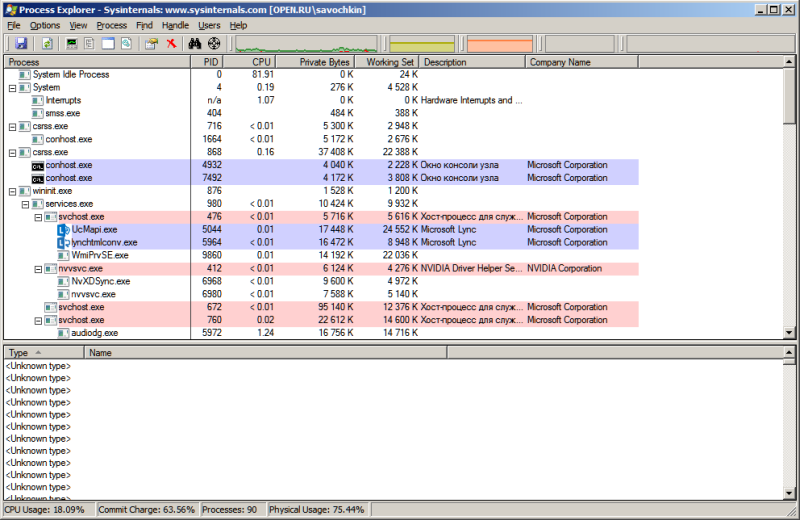Sort by Private Bytes column header
This screenshot has height=520, width=800.
coord(314,62)
